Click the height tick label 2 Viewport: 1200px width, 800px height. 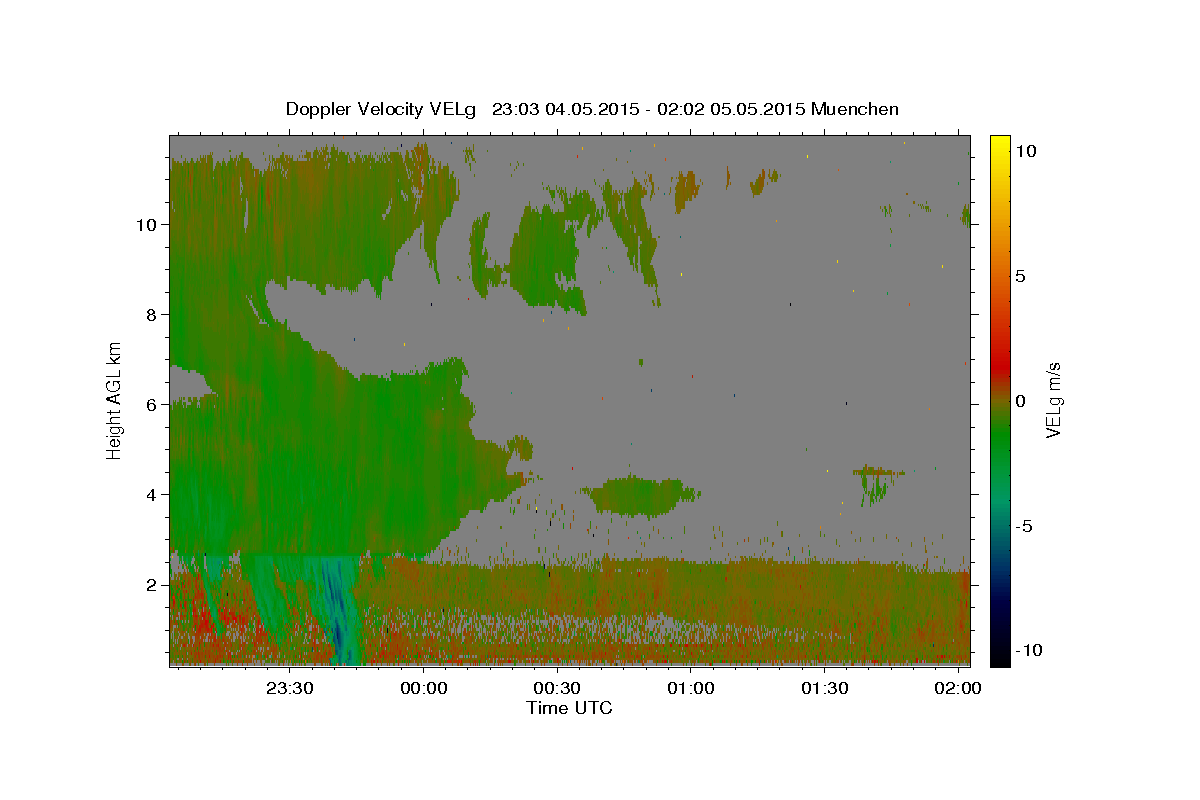(x=150, y=584)
